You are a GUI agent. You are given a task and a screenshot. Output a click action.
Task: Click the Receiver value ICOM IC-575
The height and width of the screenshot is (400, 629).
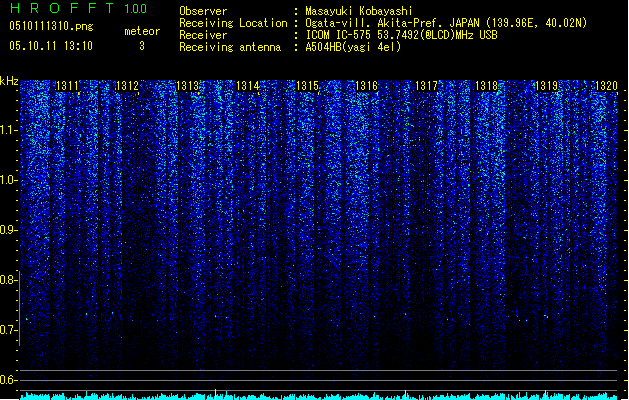click(338, 35)
